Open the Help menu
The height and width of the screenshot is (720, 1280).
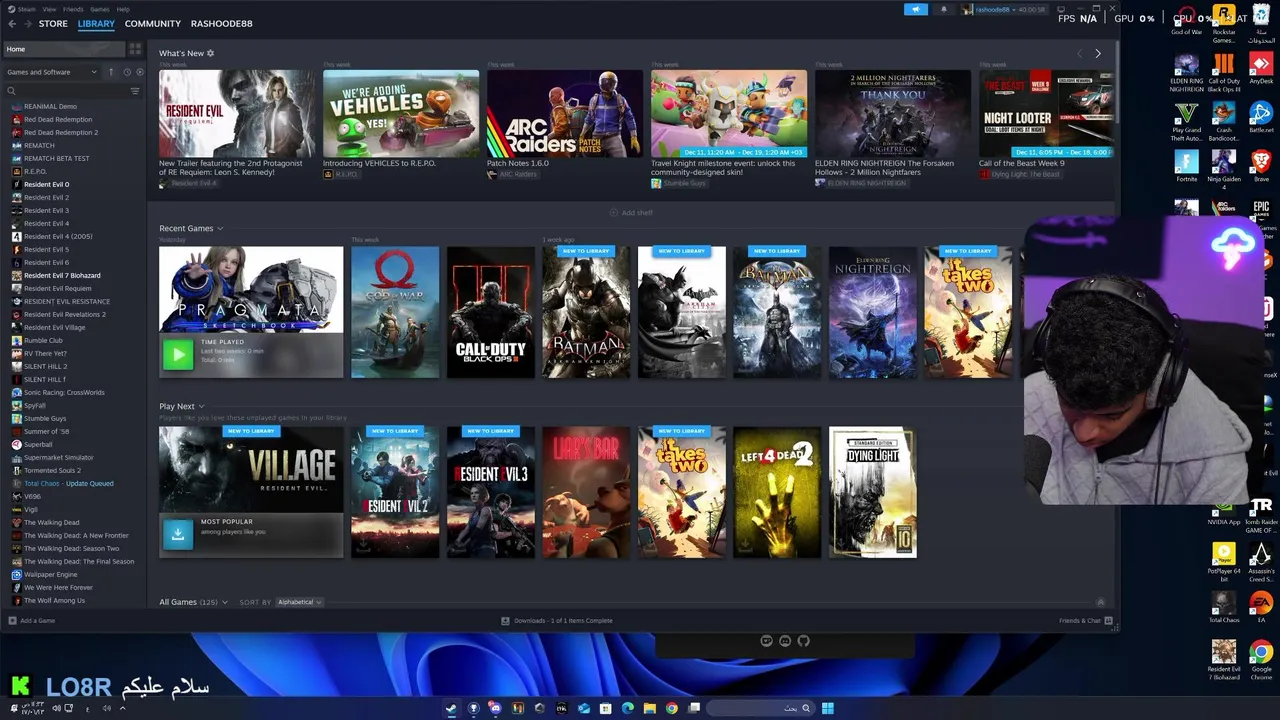click(x=123, y=9)
